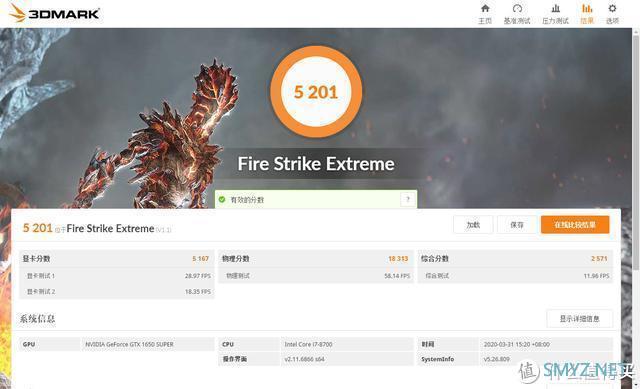The width and height of the screenshot is (640, 389).
Task: Click the combined score value 2 571
Action: pos(599,258)
